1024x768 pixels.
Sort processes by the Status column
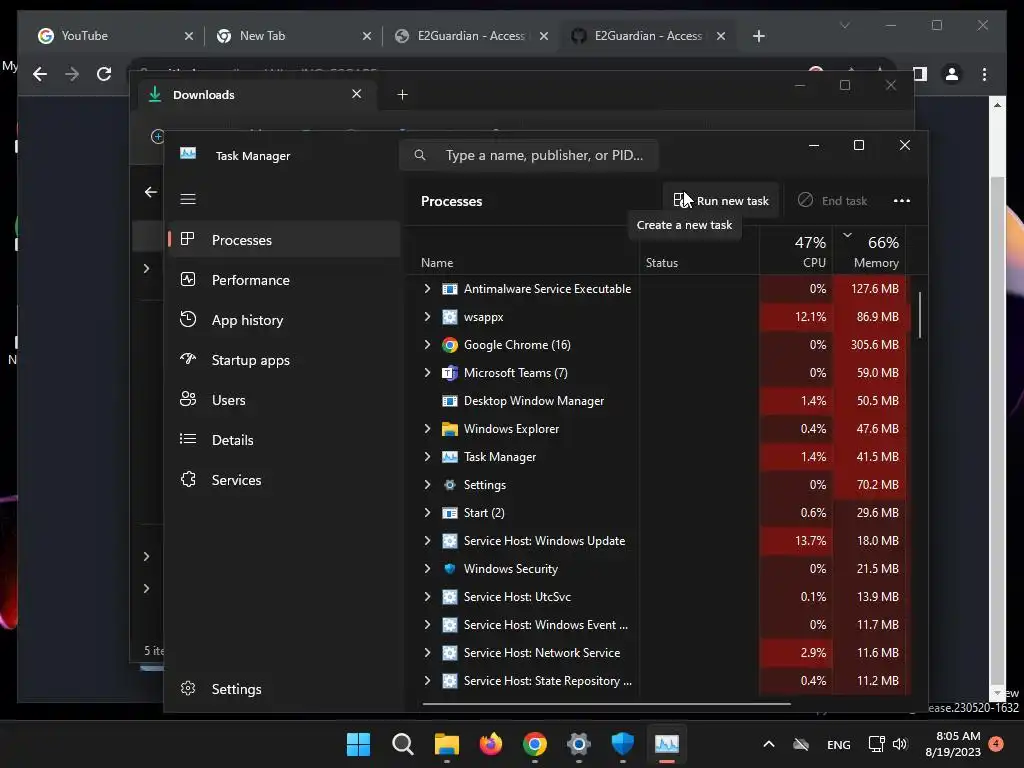699,251
